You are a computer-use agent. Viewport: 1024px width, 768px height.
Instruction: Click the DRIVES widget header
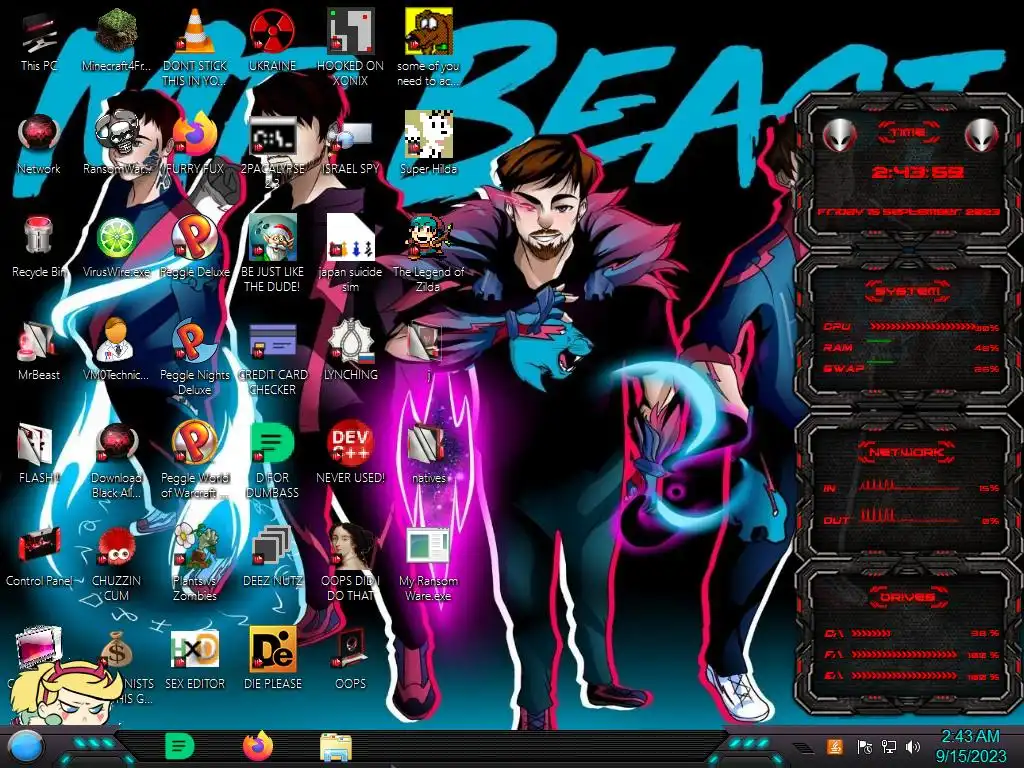pos(908,596)
